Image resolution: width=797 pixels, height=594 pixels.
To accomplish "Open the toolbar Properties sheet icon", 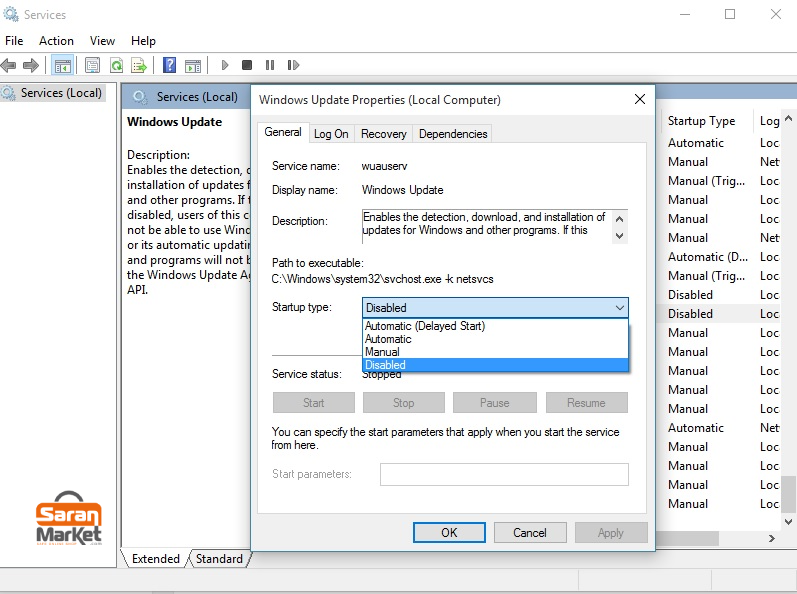I will point(93,65).
